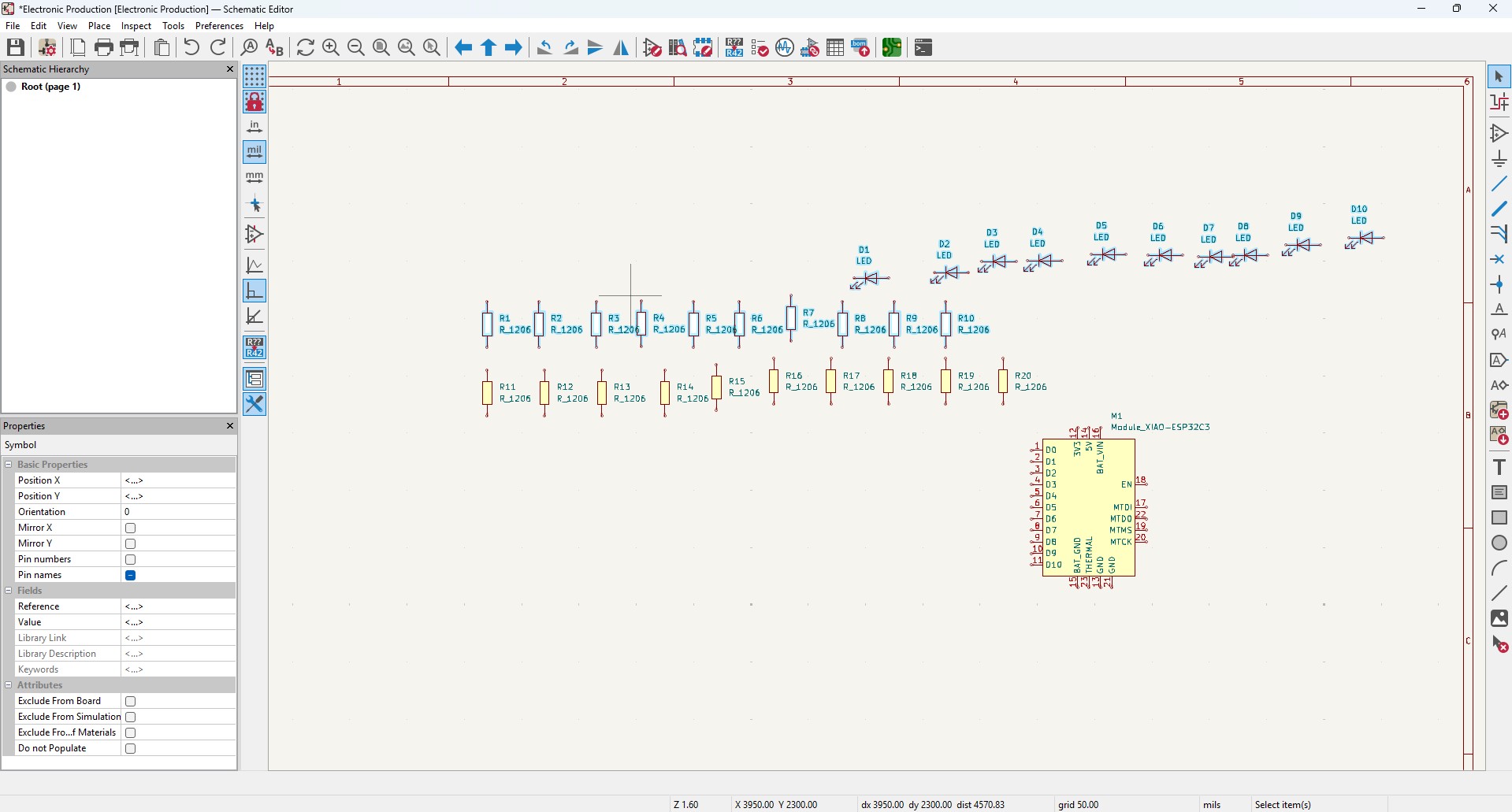Open the Find text tool
This screenshot has height=812, width=1512.
tap(249, 47)
